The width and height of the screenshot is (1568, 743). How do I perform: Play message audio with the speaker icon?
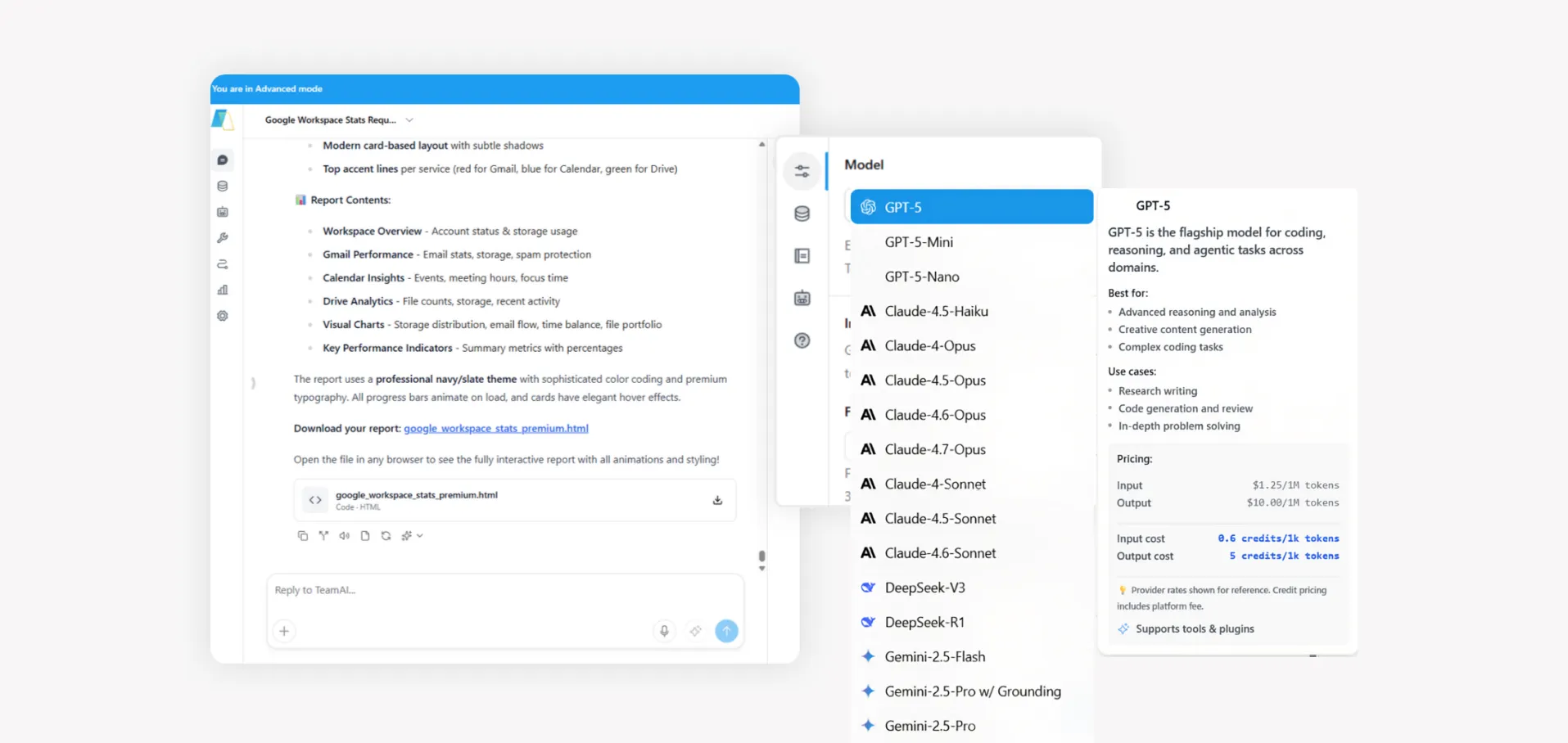click(x=345, y=536)
